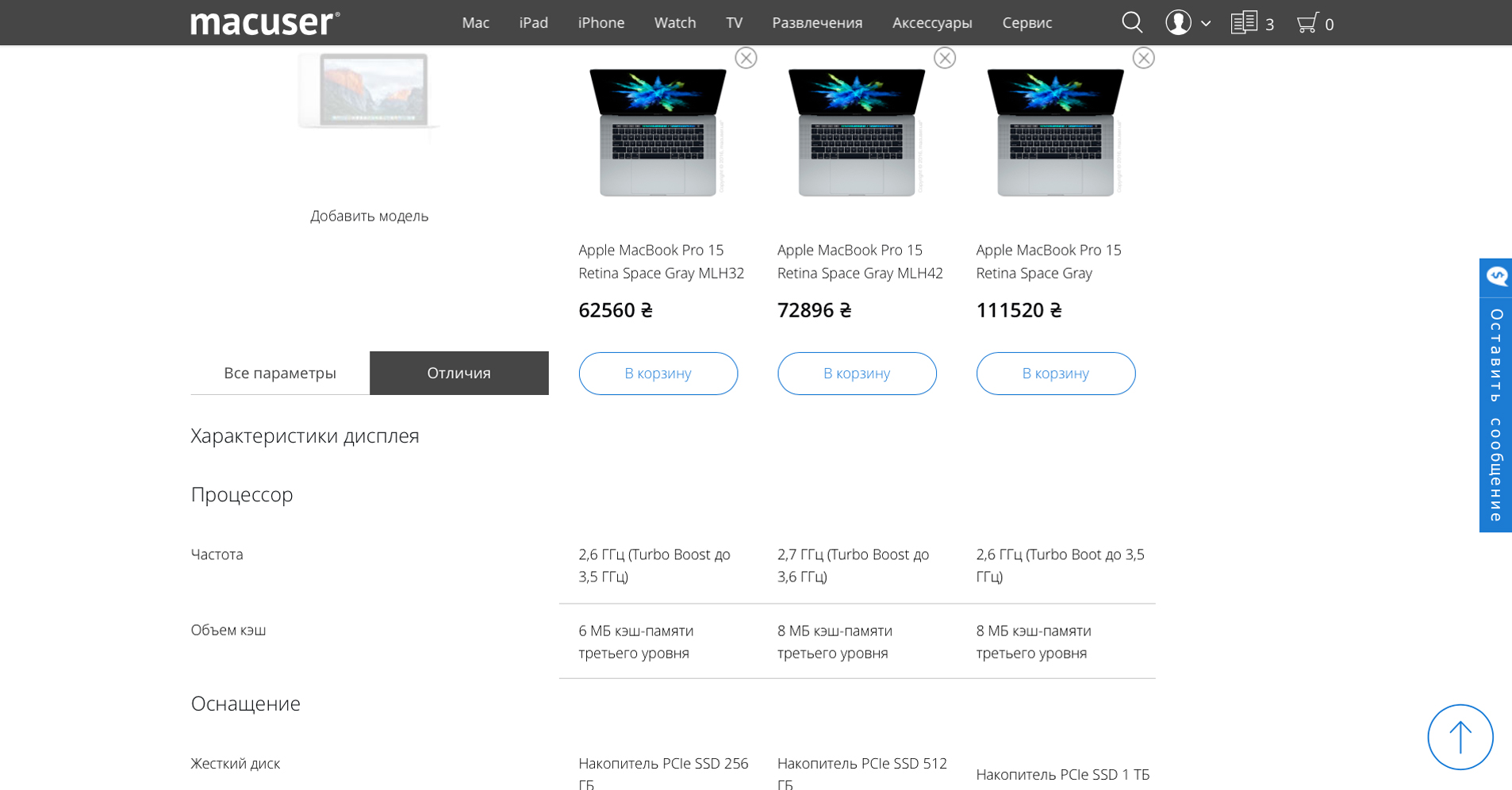Remove MLH42 MacBook from comparison

pos(945,58)
